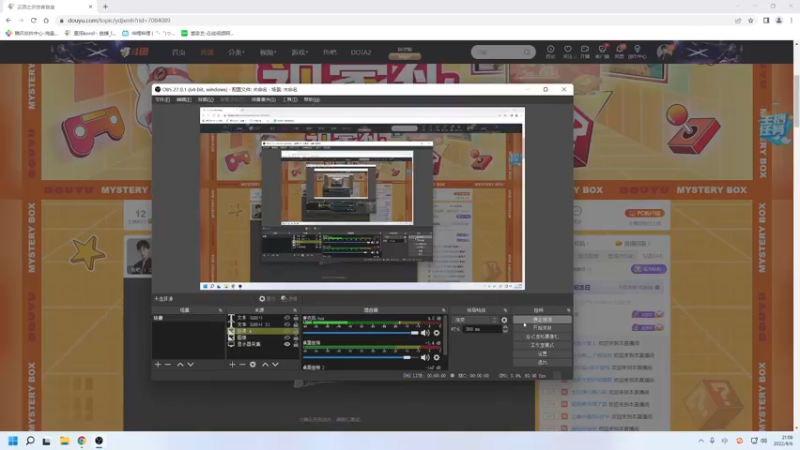
Task: Click 停止推流 button in Controls
Action: point(542,319)
